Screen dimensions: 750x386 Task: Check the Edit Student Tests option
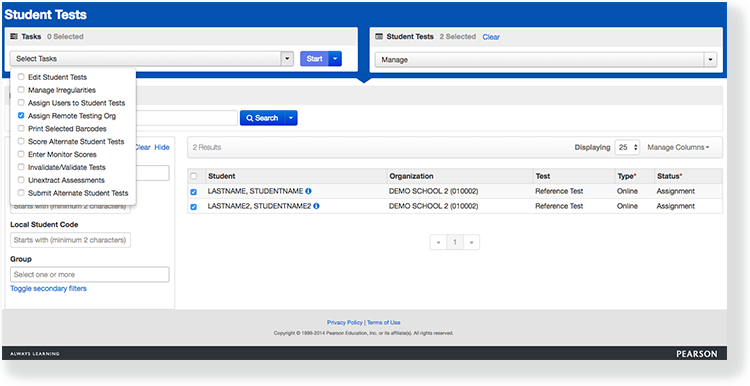(21, 77)
